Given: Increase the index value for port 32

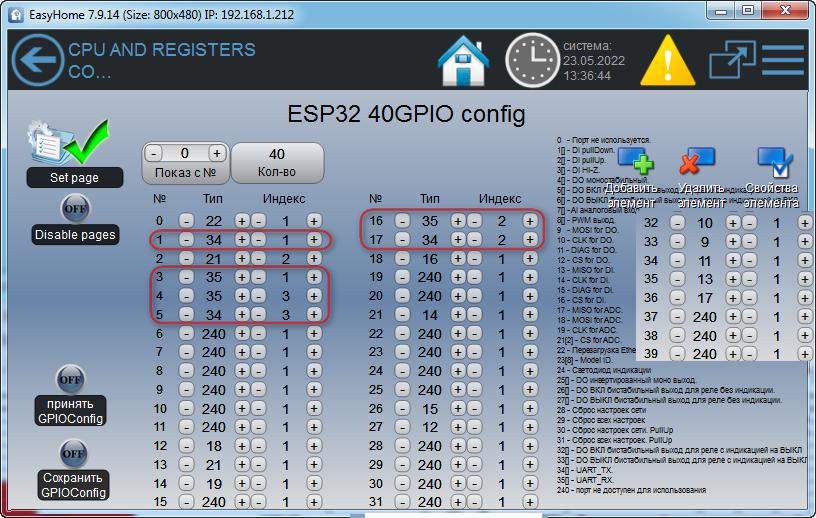Looking at the screenshot, I should [804, 224].
